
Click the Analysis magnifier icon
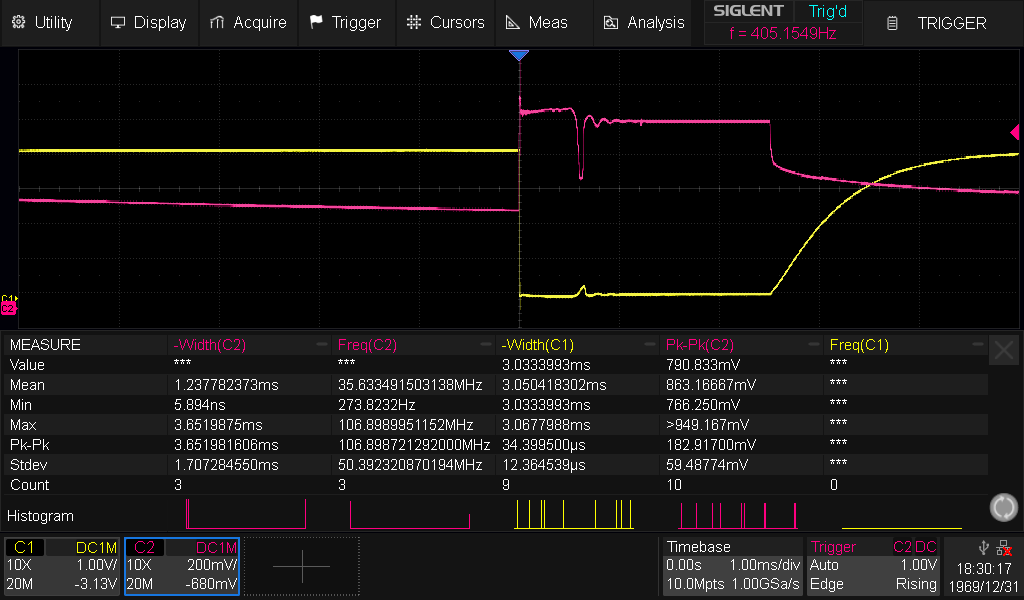click(609, 22)
